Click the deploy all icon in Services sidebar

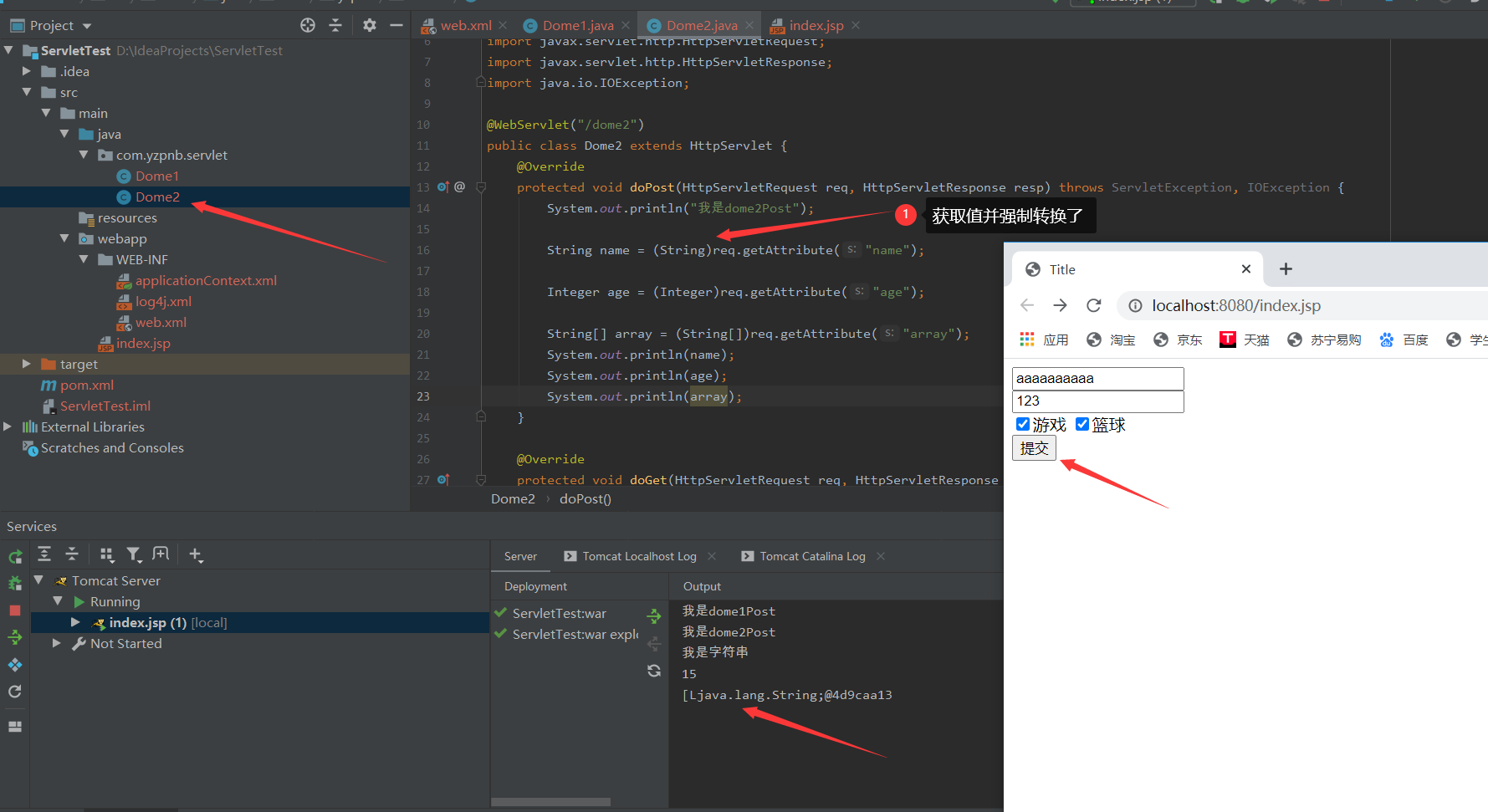(15, 637)
